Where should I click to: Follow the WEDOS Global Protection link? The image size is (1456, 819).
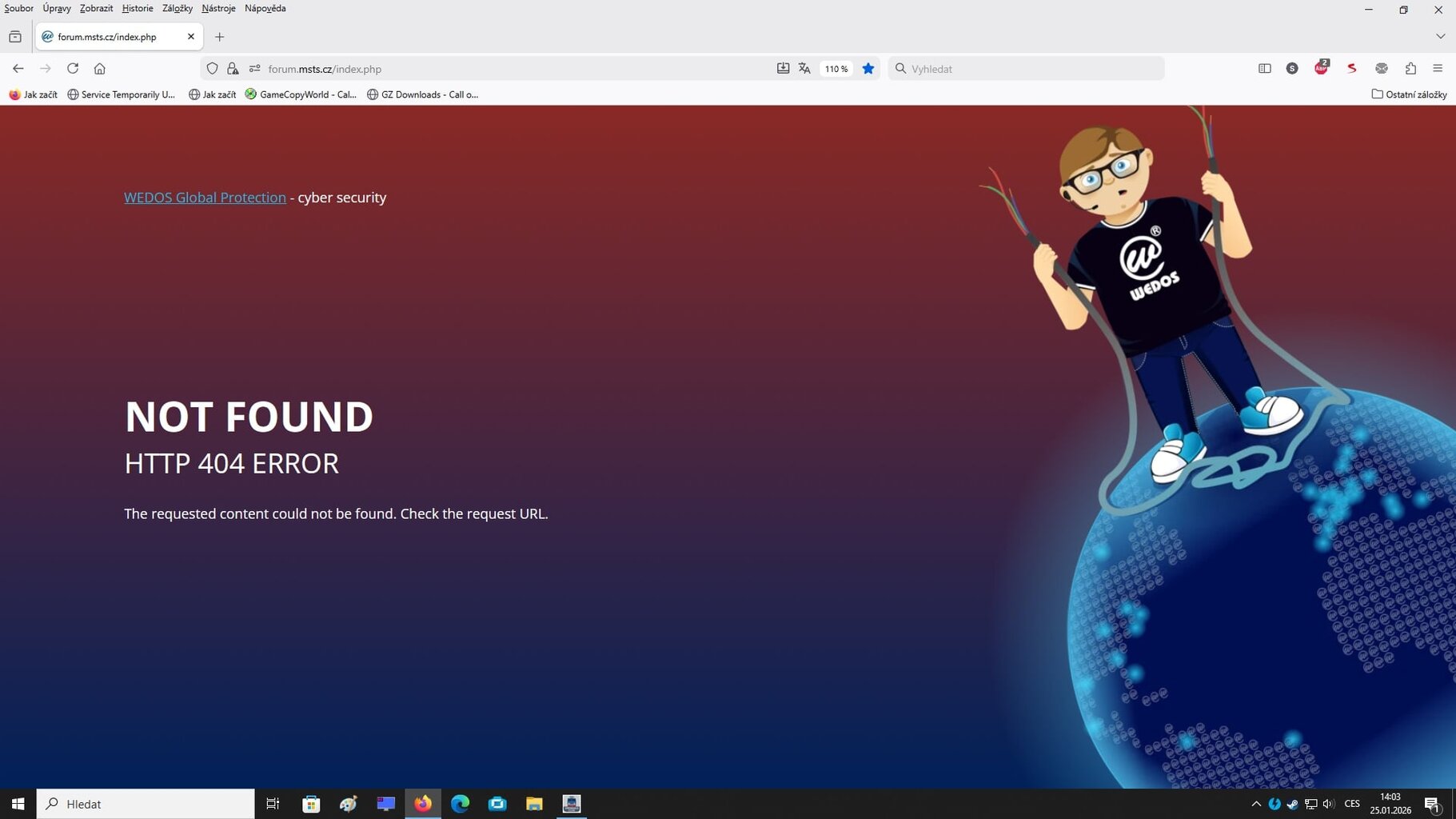(205, 198)
